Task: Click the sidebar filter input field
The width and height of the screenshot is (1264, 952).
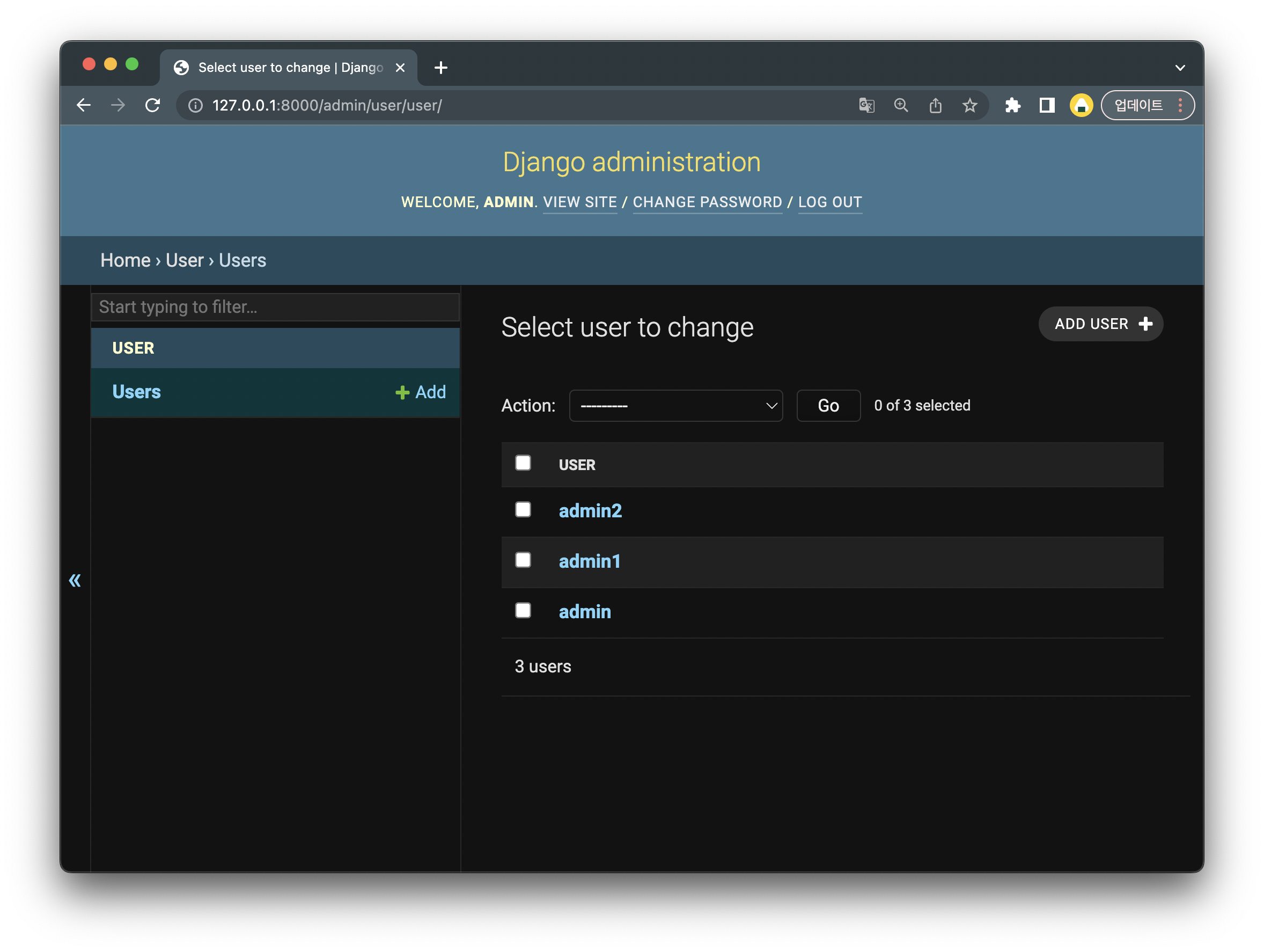Action: (x=275, y=307)
